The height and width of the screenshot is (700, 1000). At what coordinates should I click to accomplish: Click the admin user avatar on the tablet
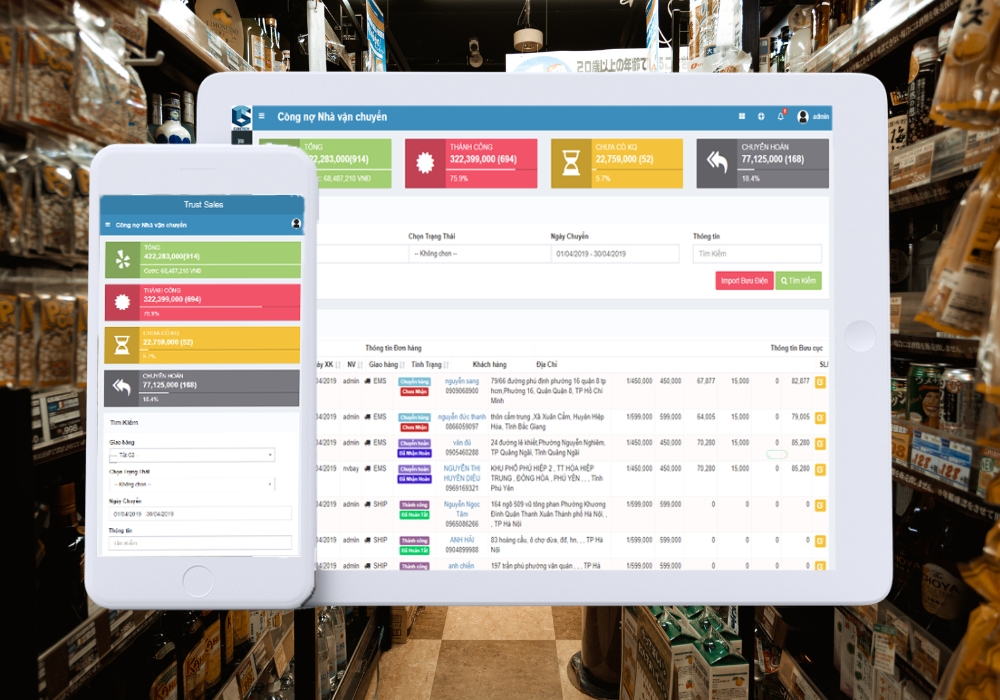pos(803,116)
